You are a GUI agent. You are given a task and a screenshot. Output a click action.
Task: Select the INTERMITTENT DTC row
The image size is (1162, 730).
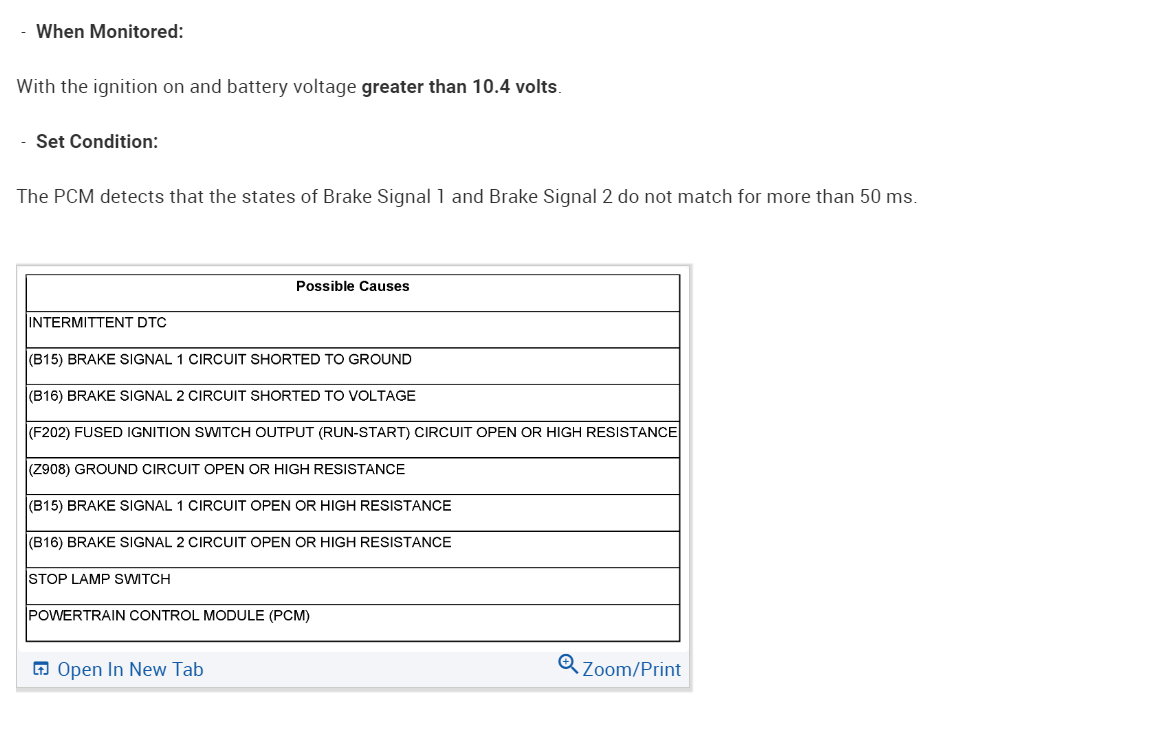[x=98, y=323]
